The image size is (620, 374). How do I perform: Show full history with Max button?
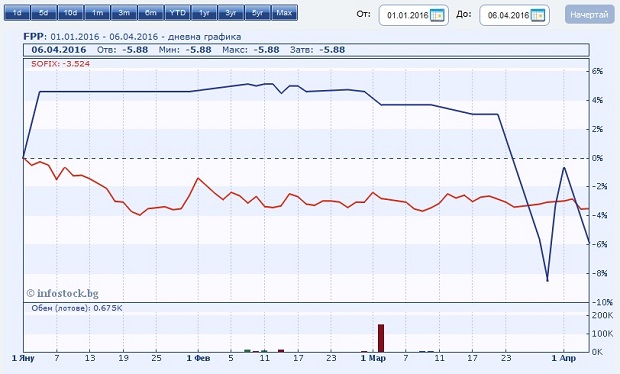[x=285, y=13]
